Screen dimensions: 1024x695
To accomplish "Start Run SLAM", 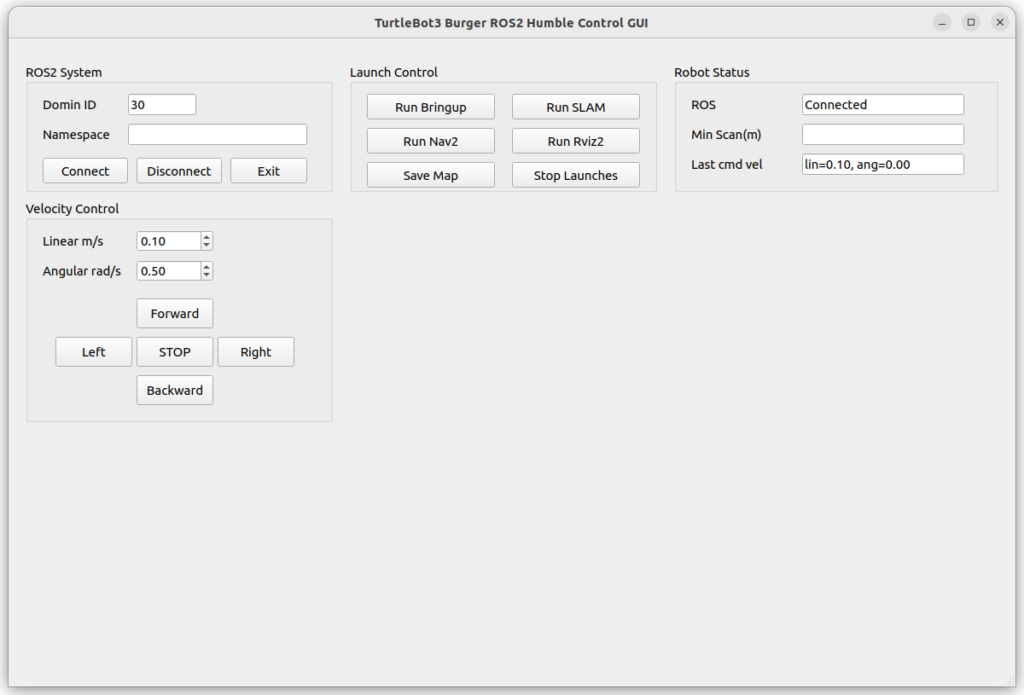I will click(575, 107).
